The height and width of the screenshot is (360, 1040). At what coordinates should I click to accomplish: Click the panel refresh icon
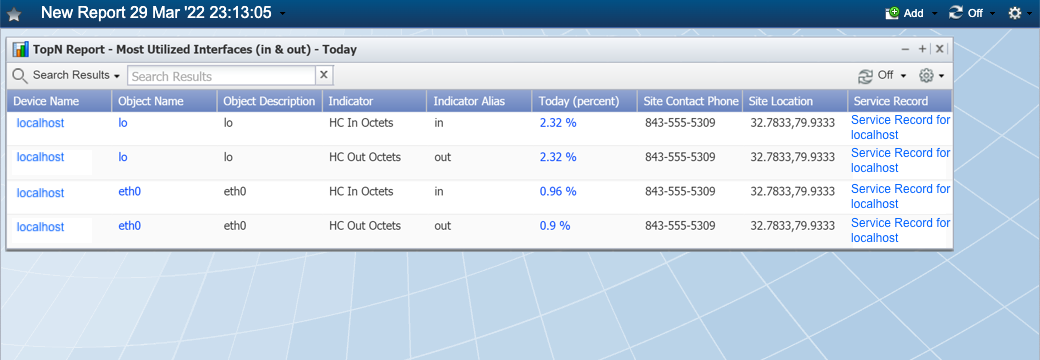coord(865,76)
